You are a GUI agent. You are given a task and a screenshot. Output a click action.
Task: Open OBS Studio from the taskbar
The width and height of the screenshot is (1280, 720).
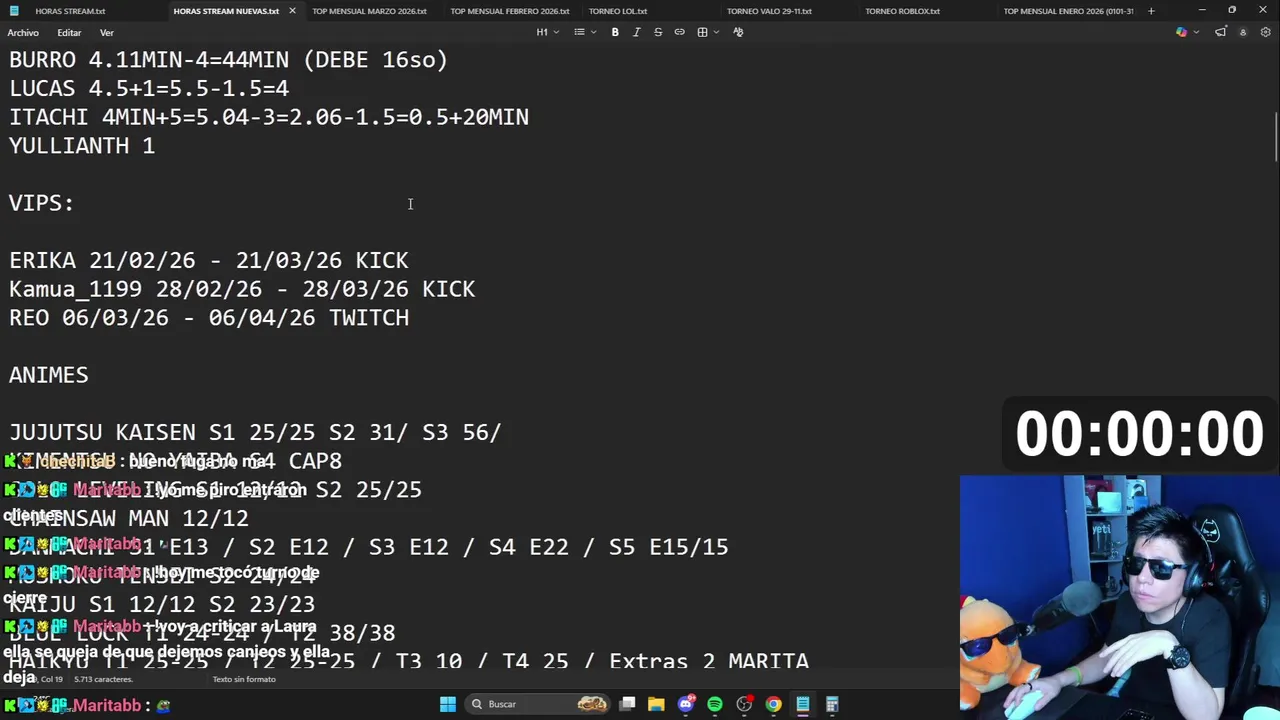[744, 704]
